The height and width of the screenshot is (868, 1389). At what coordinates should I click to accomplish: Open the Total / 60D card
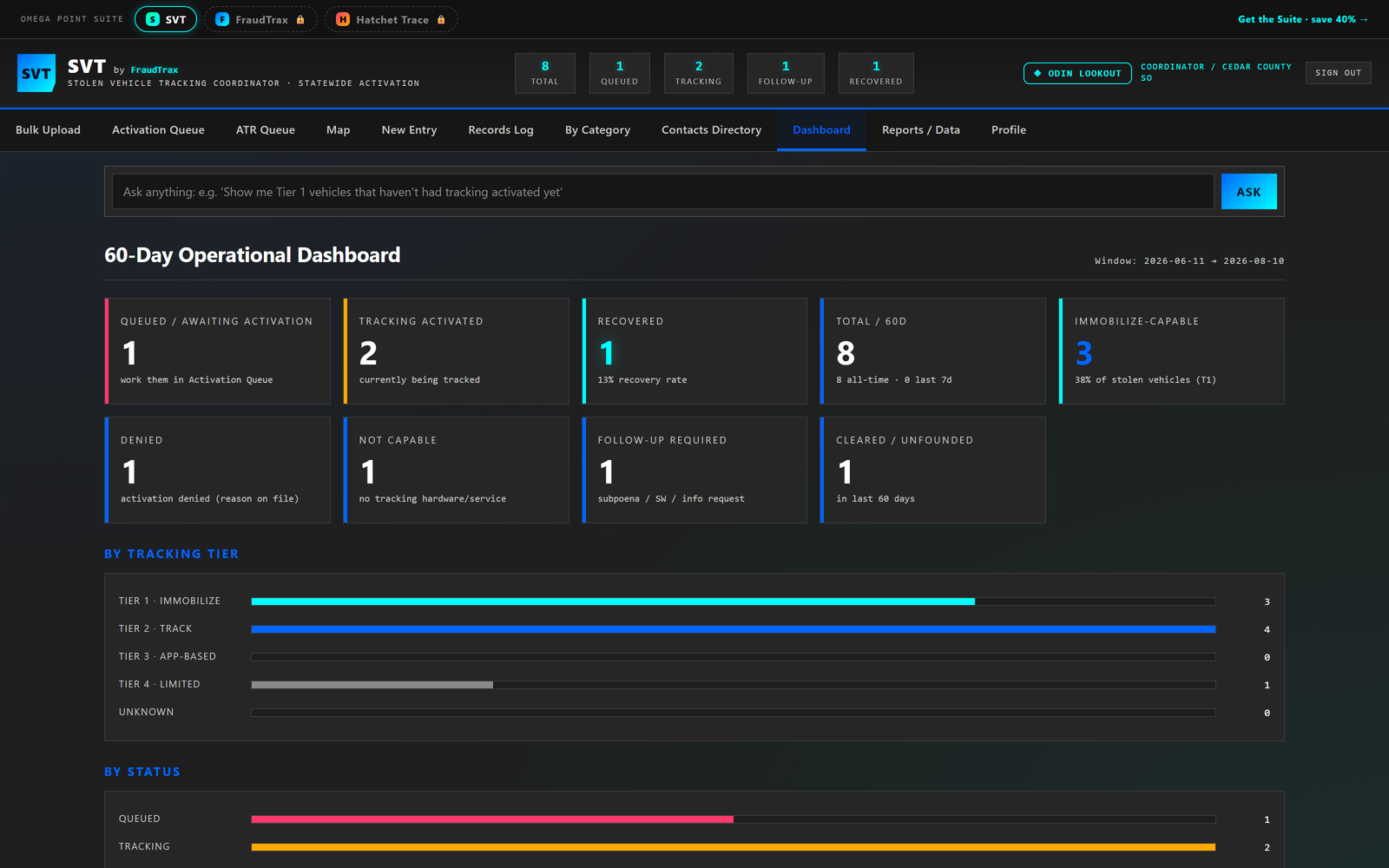tap(933, 351)
